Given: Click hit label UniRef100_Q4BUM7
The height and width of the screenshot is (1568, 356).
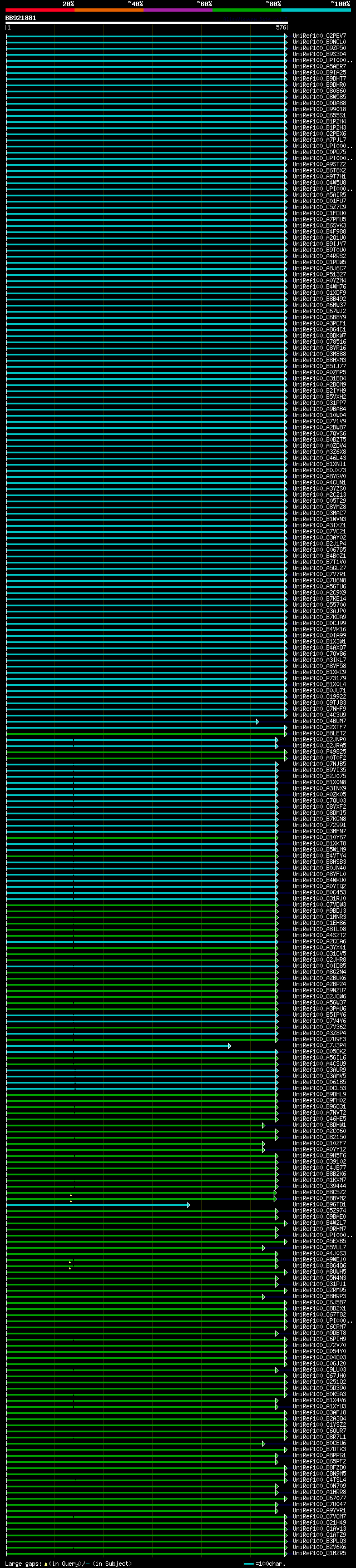Looking at the screenshot, I should 319,721.
